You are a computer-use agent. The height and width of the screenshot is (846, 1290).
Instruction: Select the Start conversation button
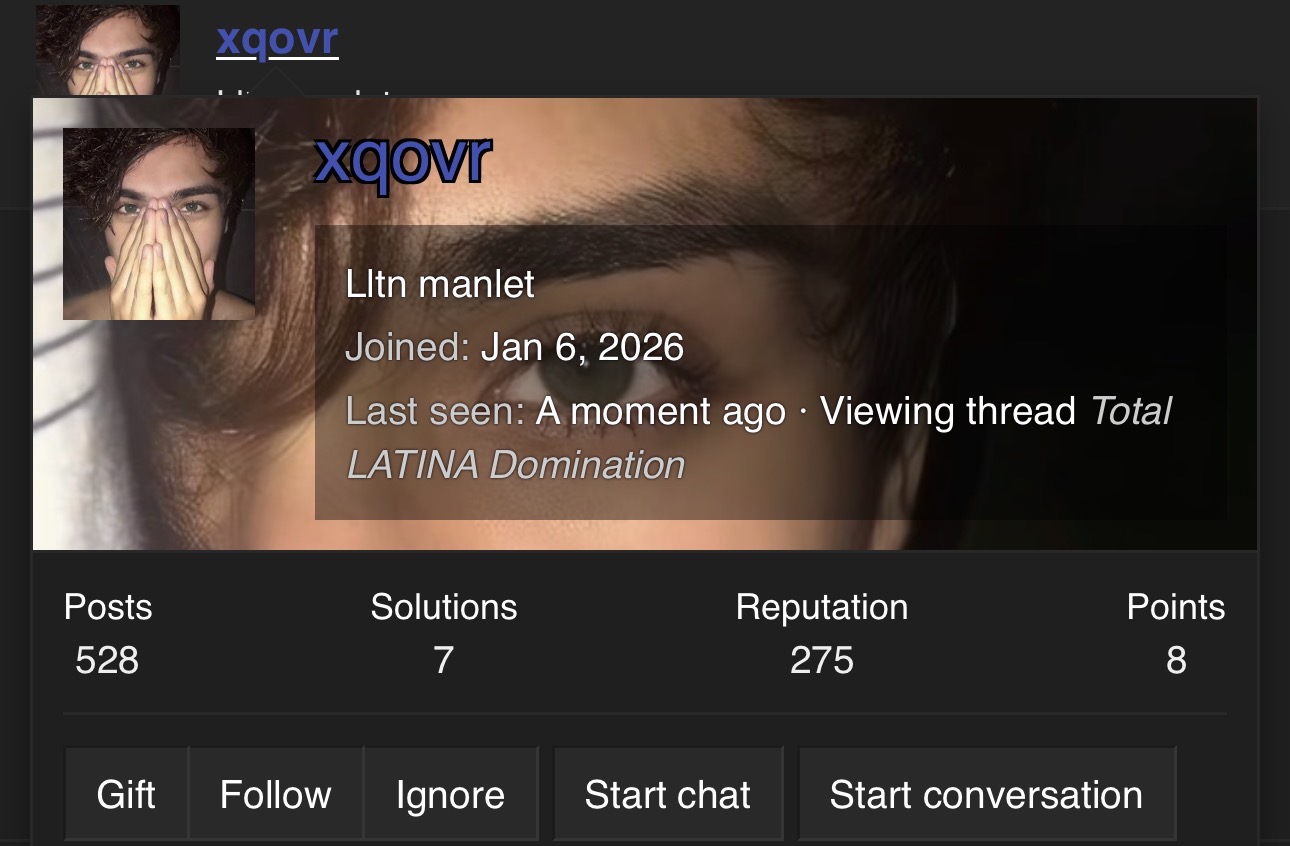[x=986, y=794]
